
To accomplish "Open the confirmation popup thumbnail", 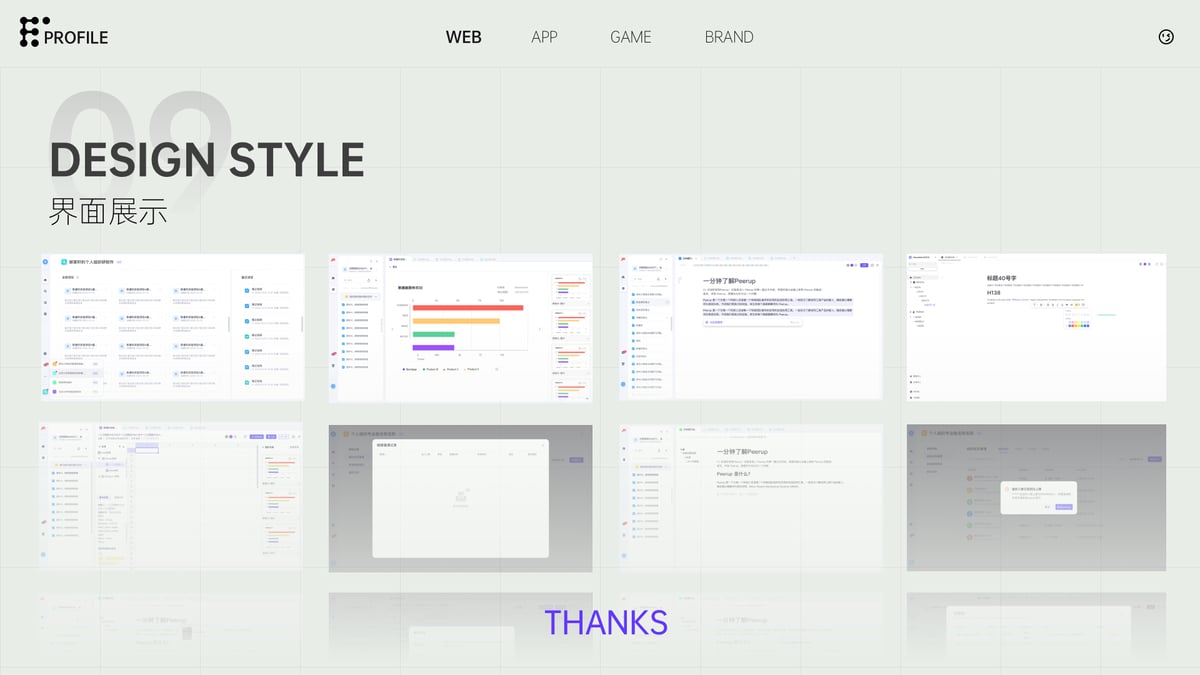I will coord(1036,498).
